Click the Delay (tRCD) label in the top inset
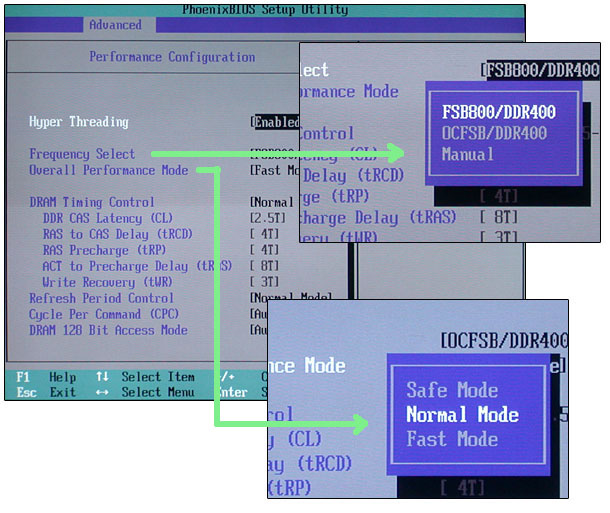Image resolution: width=610 pixels, height=513 pixels. (354, 176)
